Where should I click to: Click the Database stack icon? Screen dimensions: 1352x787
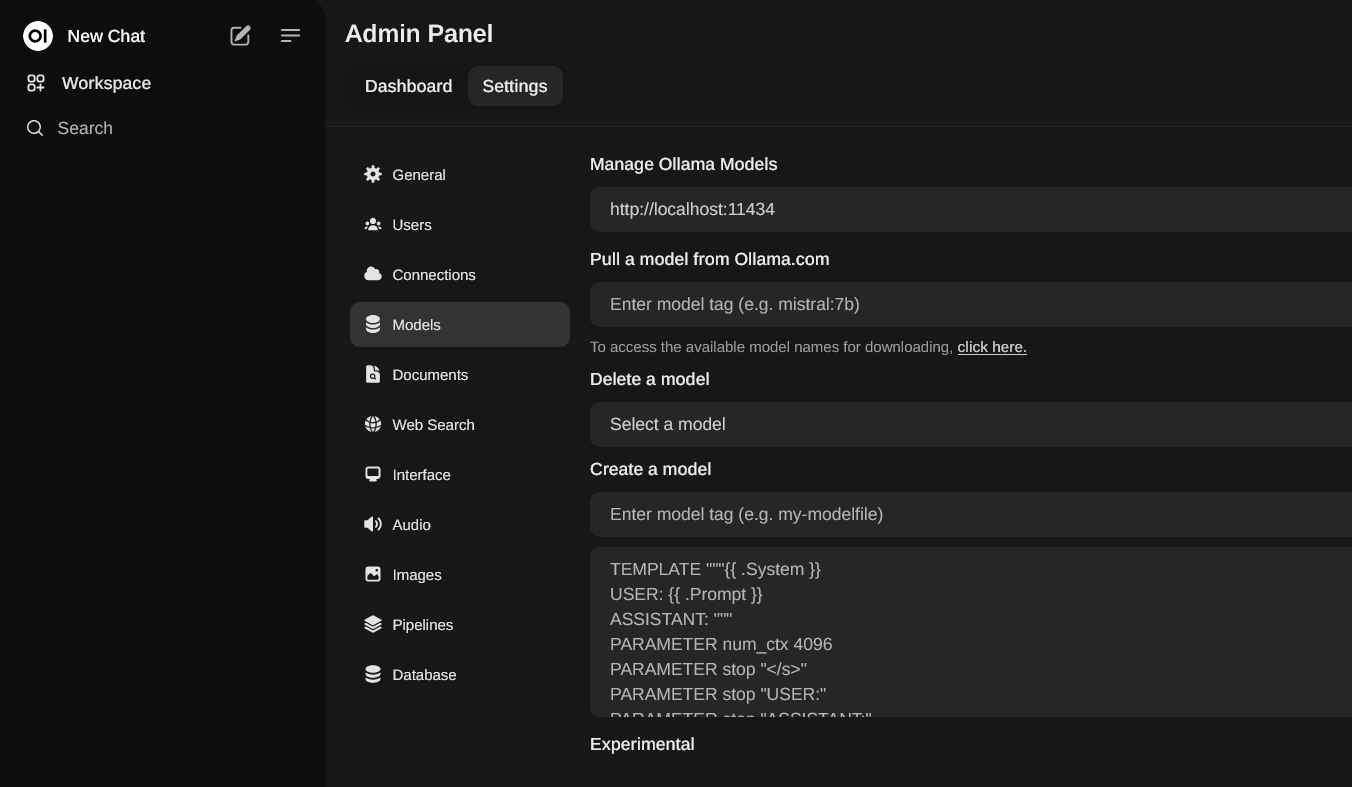point(373,674)
